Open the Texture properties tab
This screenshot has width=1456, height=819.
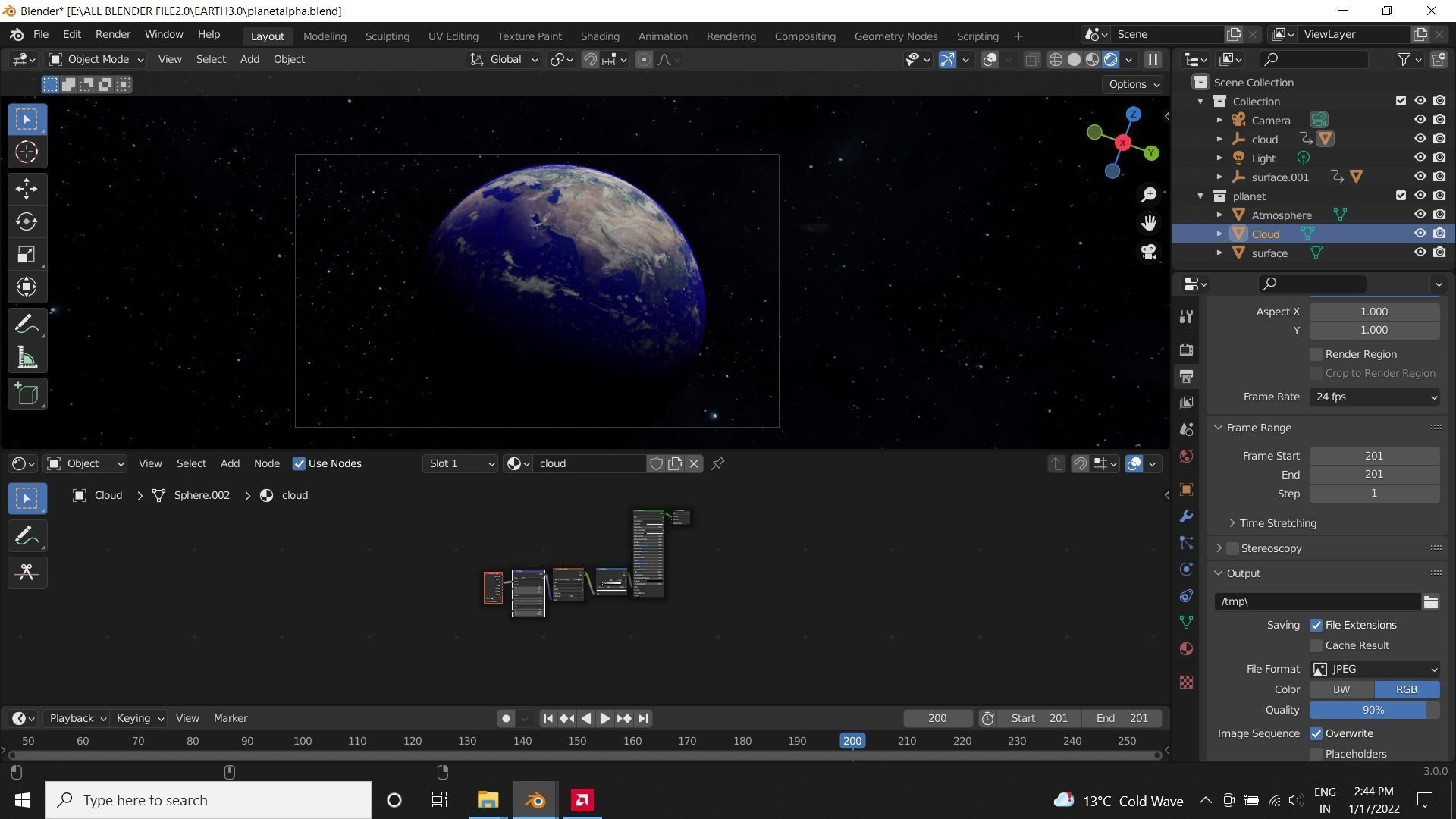pyautogui.click(x=1187, y=682)
